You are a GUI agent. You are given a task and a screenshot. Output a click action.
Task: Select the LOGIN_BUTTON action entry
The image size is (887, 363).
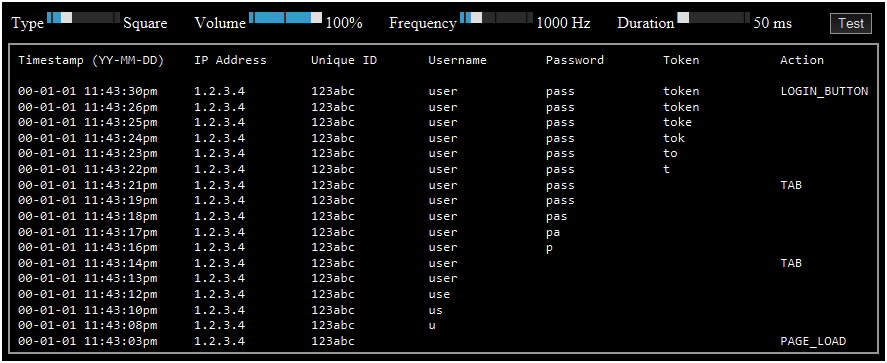(824, 92)
